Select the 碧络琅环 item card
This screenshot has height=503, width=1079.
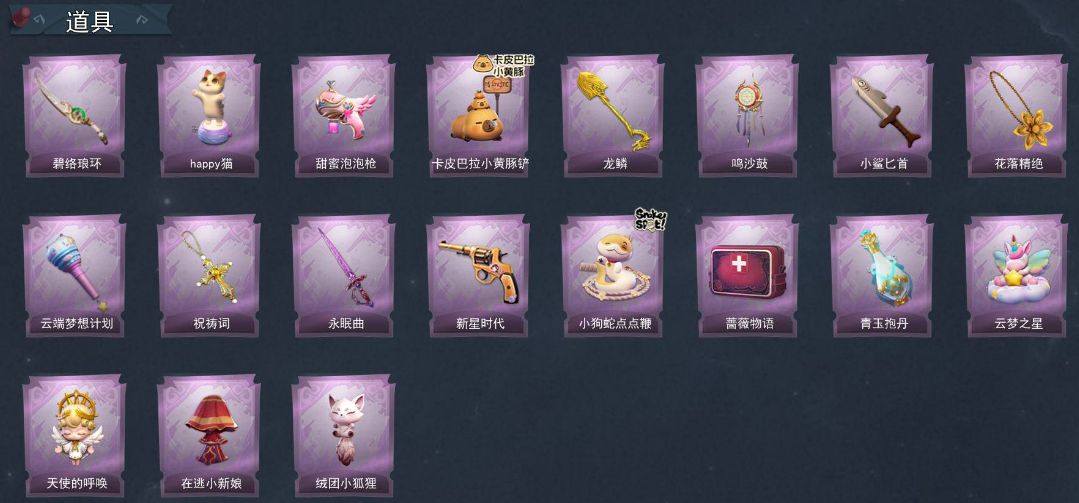click(74, 117)
